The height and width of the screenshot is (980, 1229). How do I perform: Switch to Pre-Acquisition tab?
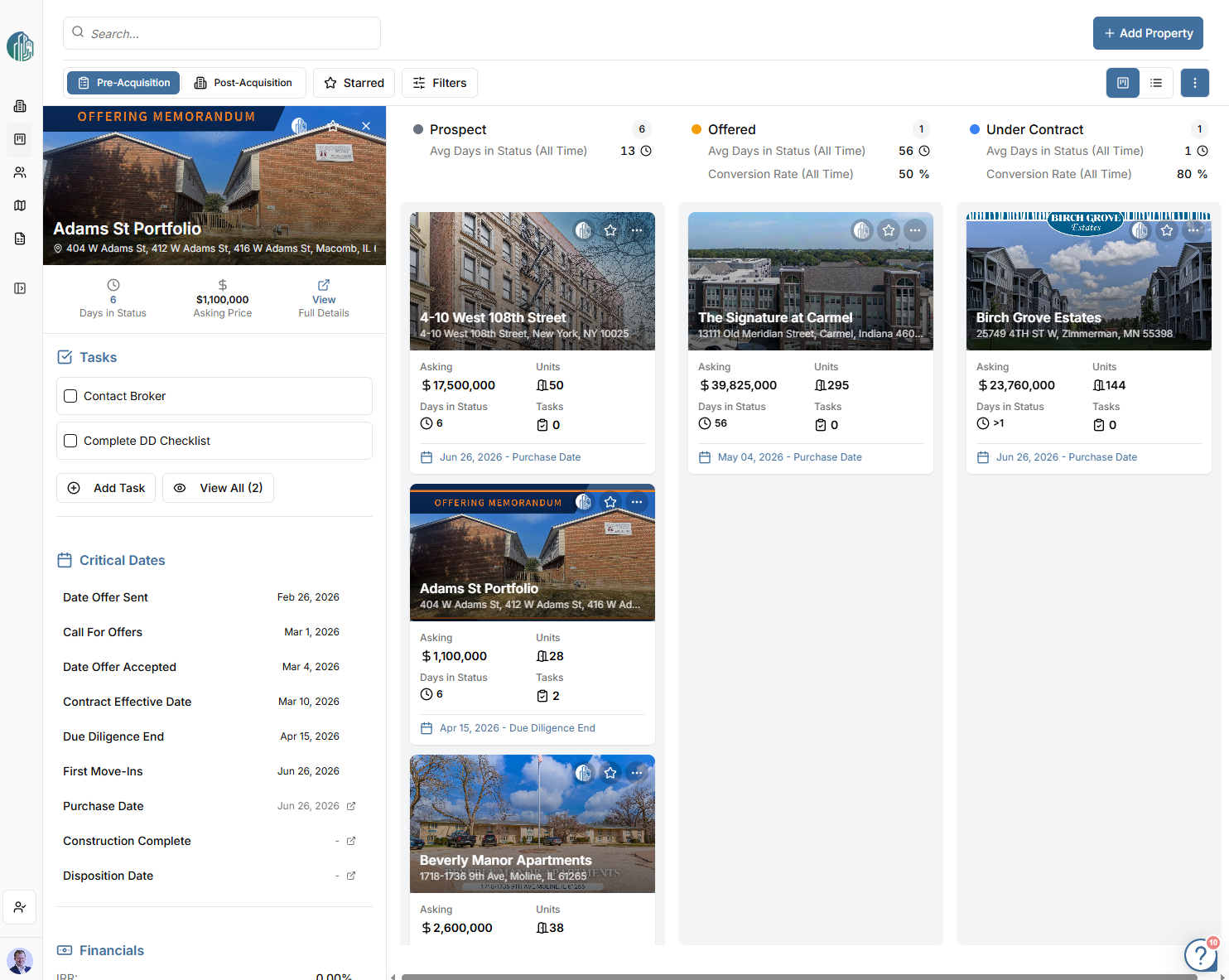click(123, 83)
